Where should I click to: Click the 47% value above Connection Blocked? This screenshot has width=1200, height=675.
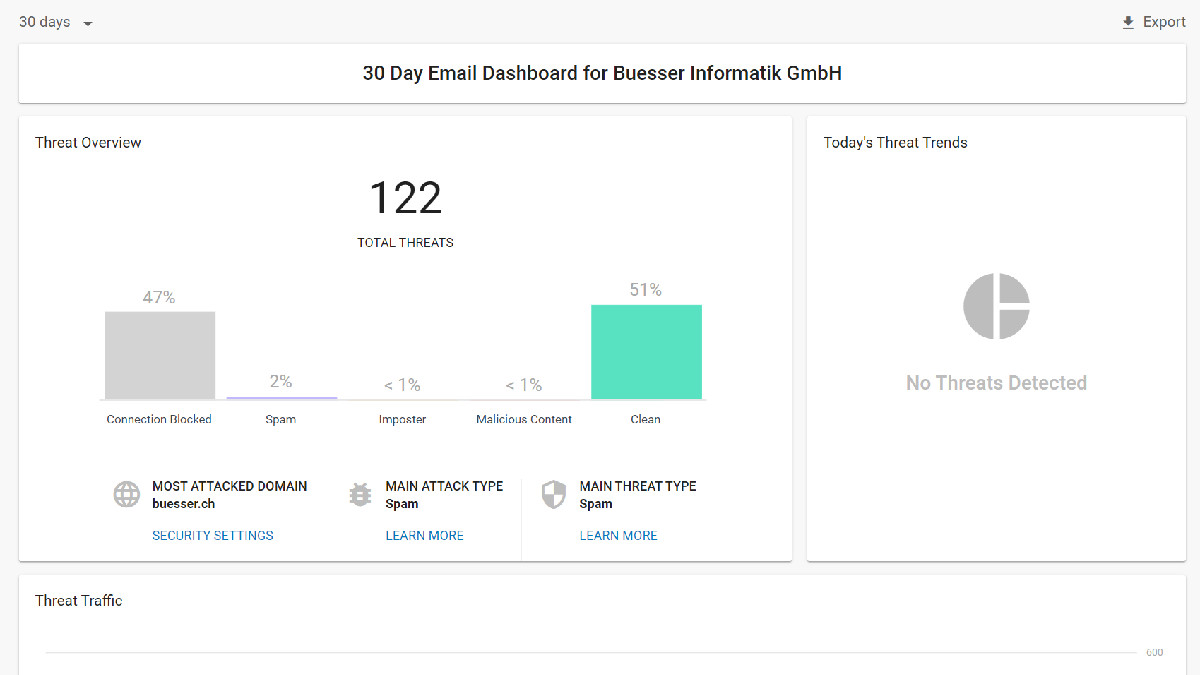[x=159, y=297]
